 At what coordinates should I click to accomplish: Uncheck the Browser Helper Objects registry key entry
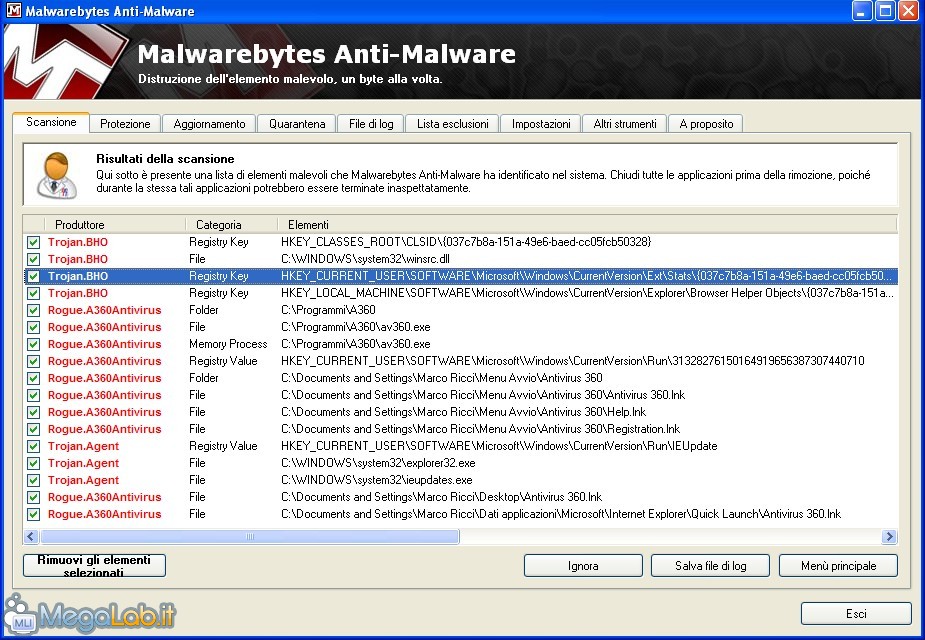(34, 293)
